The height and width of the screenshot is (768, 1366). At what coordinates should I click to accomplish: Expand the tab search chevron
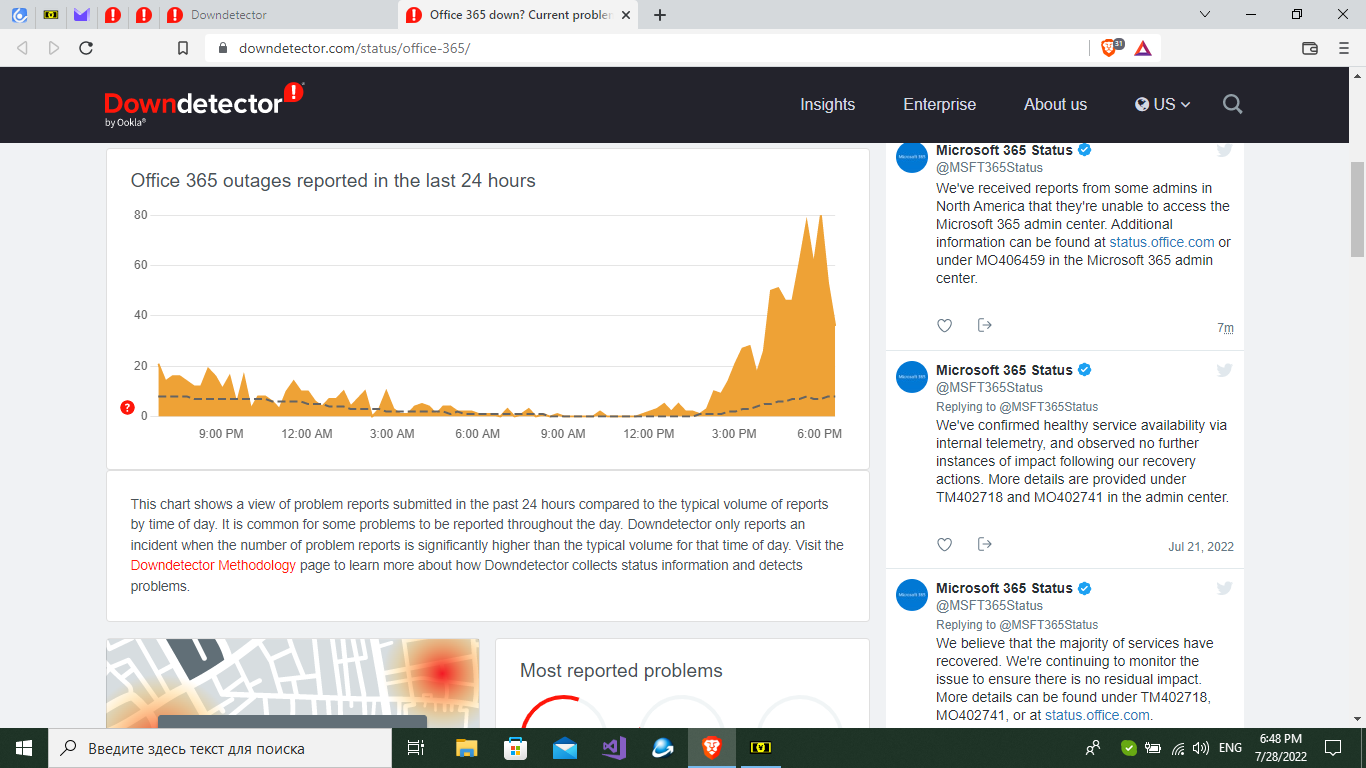(1205, 15)
